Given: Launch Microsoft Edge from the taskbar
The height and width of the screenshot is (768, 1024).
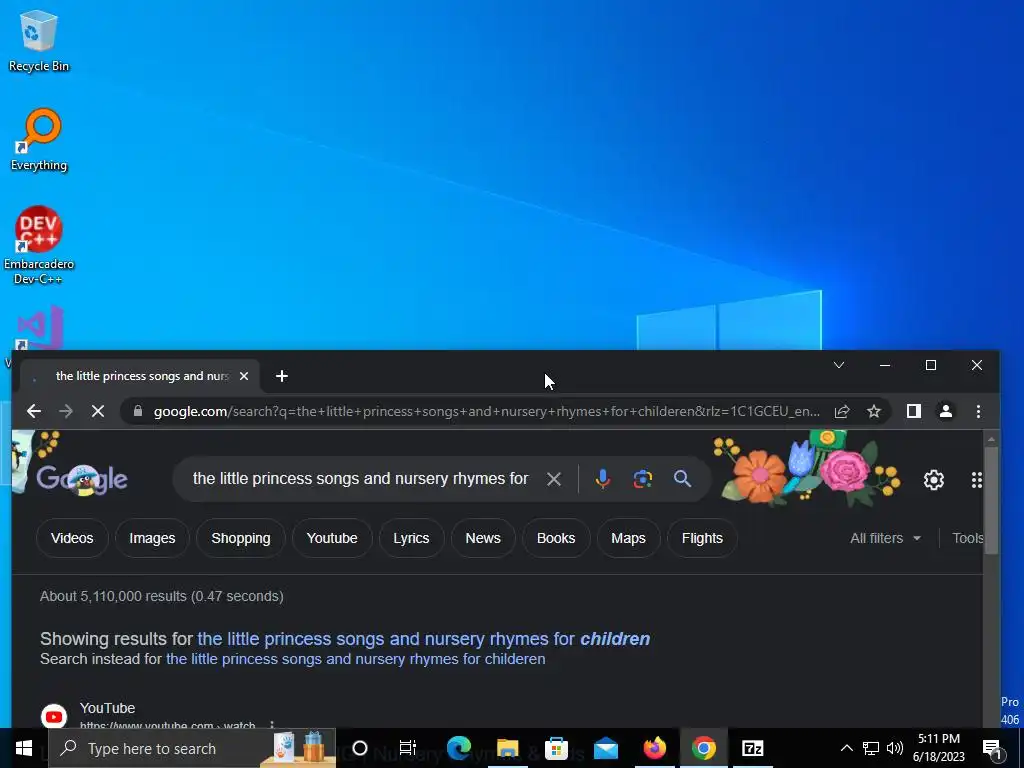Looking at the screenshot, I should (x=459, y=748).
